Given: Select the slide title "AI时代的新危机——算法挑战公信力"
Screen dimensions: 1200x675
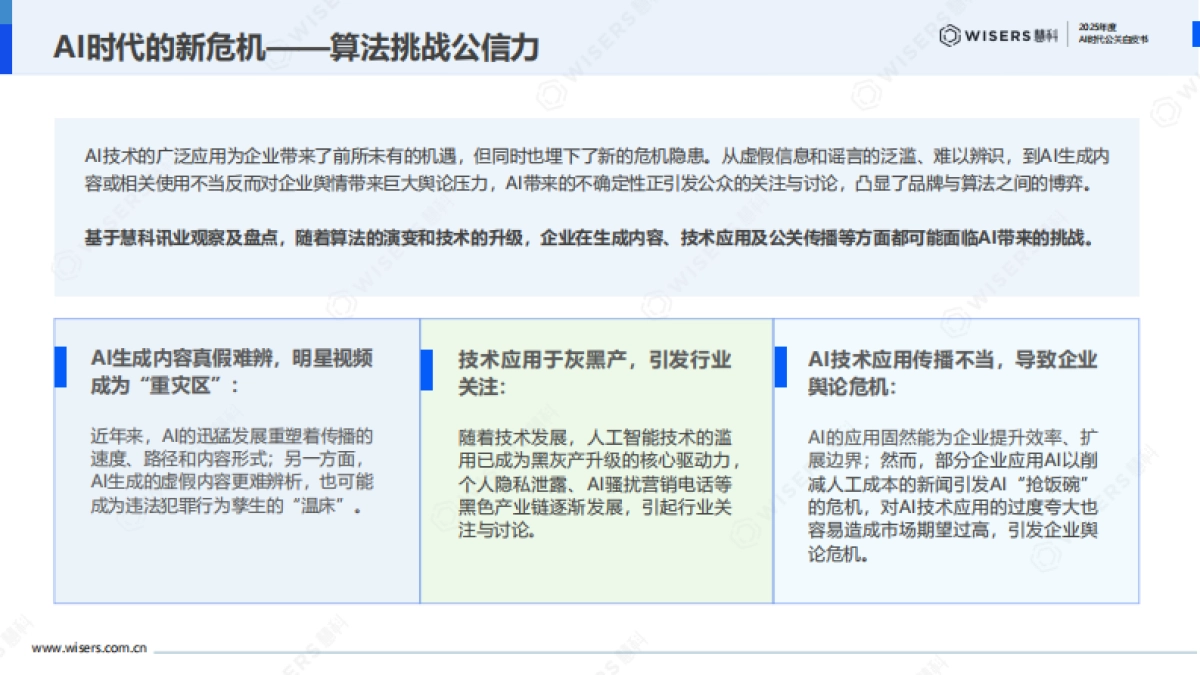Looking at the screenshot, I should 298,46.
